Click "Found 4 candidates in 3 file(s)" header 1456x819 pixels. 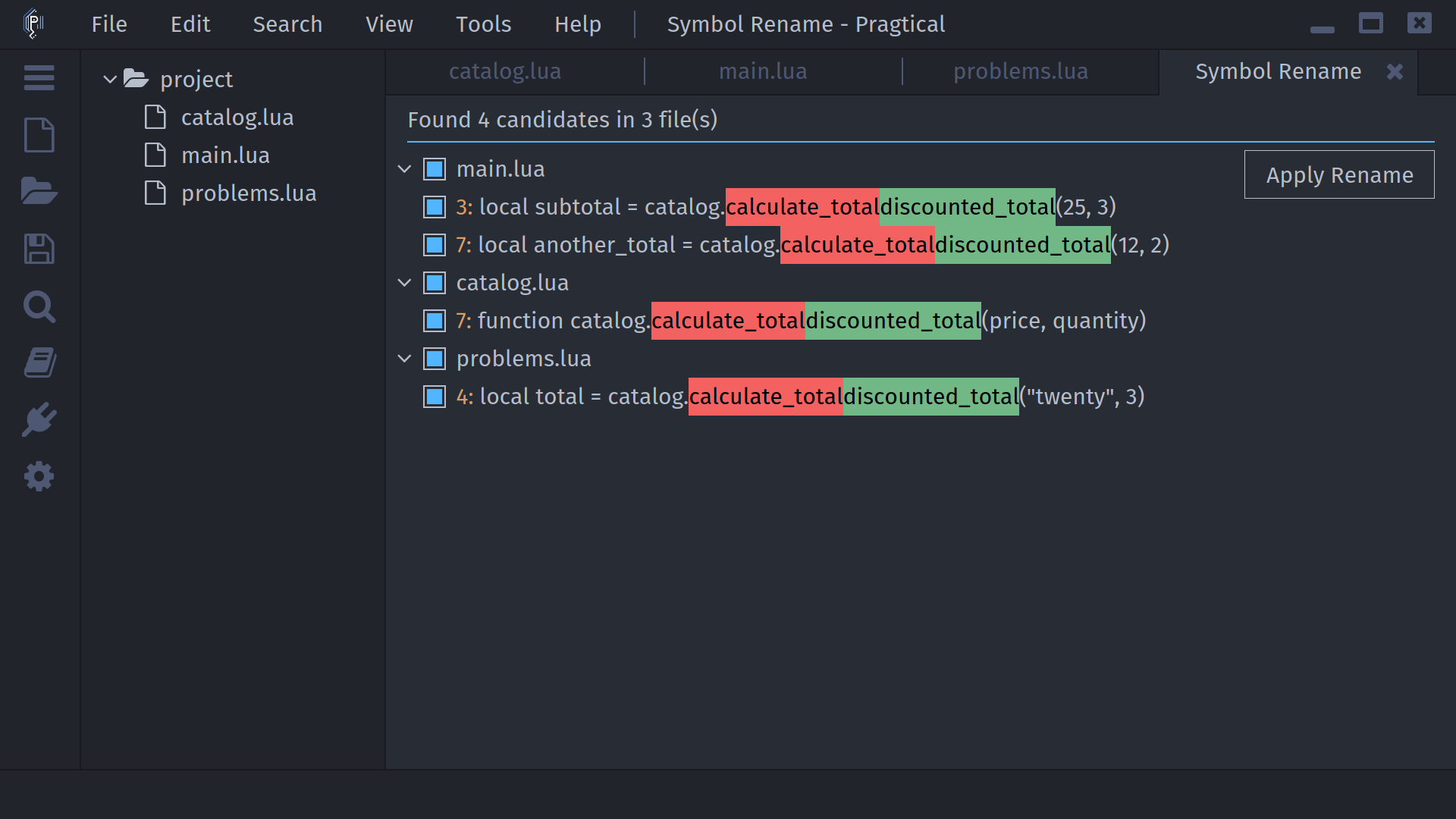click(x=563, y=120)
